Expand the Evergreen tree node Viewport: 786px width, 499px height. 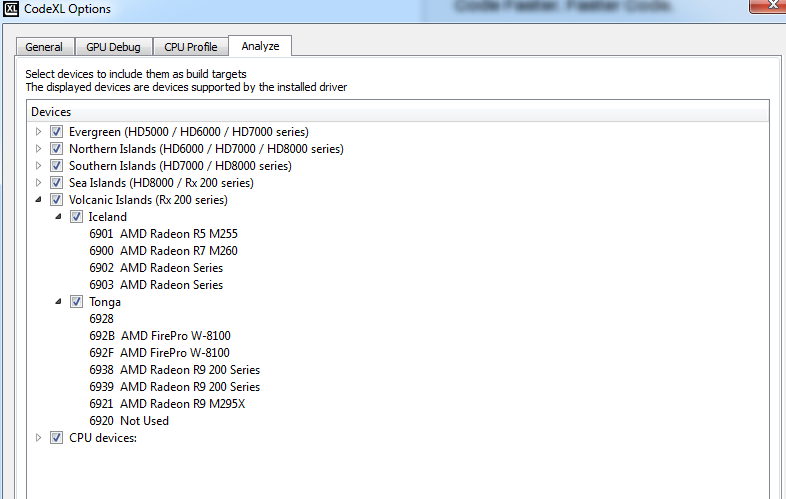[38, 132]
